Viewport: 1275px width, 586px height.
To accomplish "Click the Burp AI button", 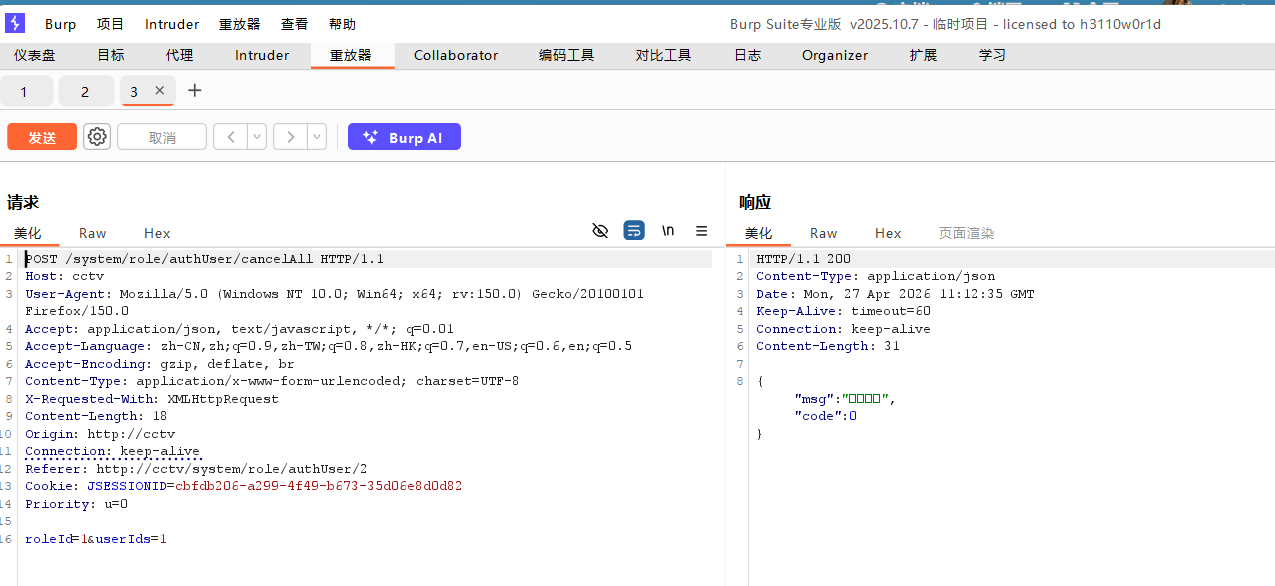I will pyautogui.click(x=404, y=137).
